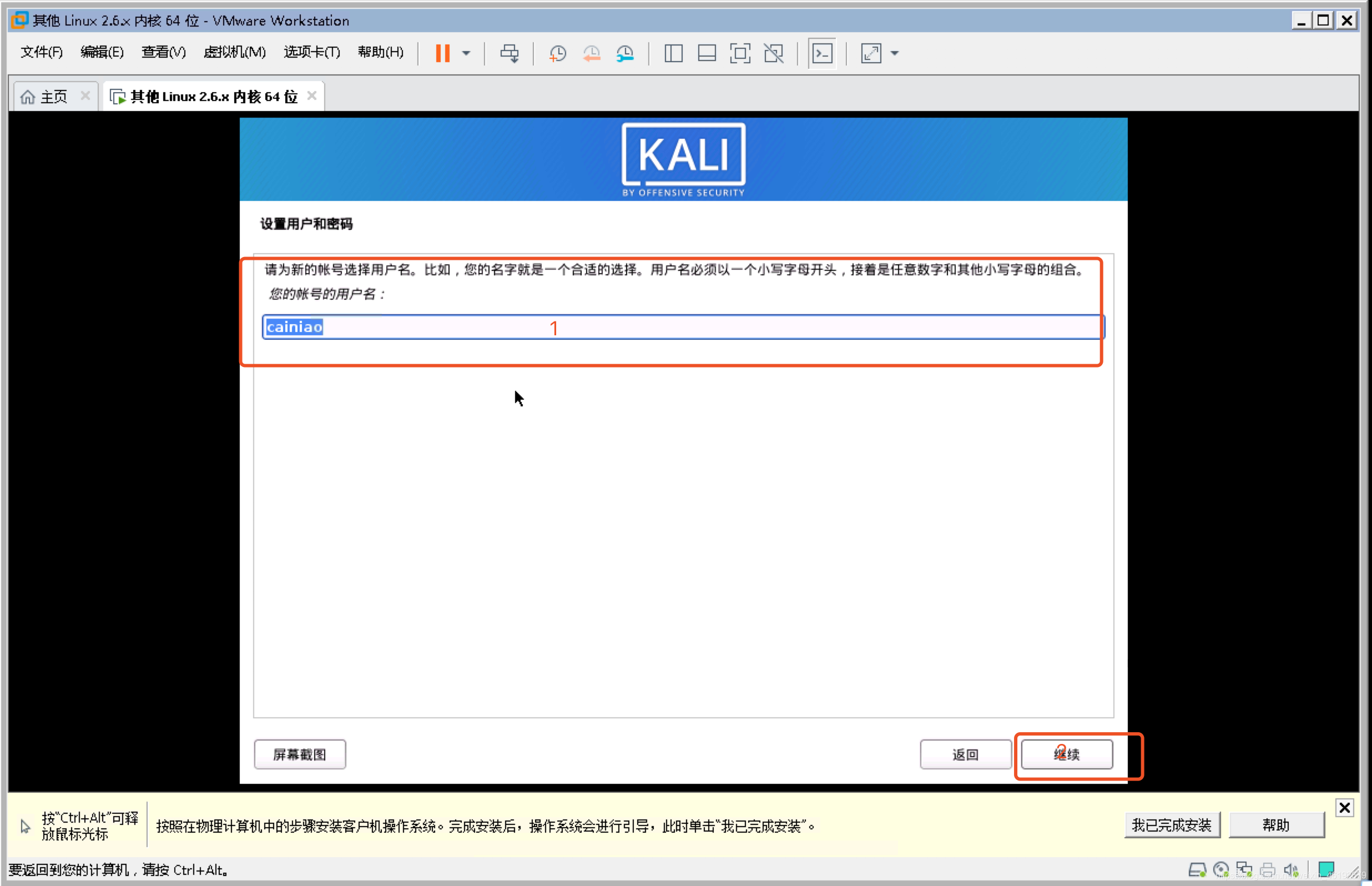Click the mouse pointer icon in hint bar
Screen dimensions: 1372x886
[26, 826]
